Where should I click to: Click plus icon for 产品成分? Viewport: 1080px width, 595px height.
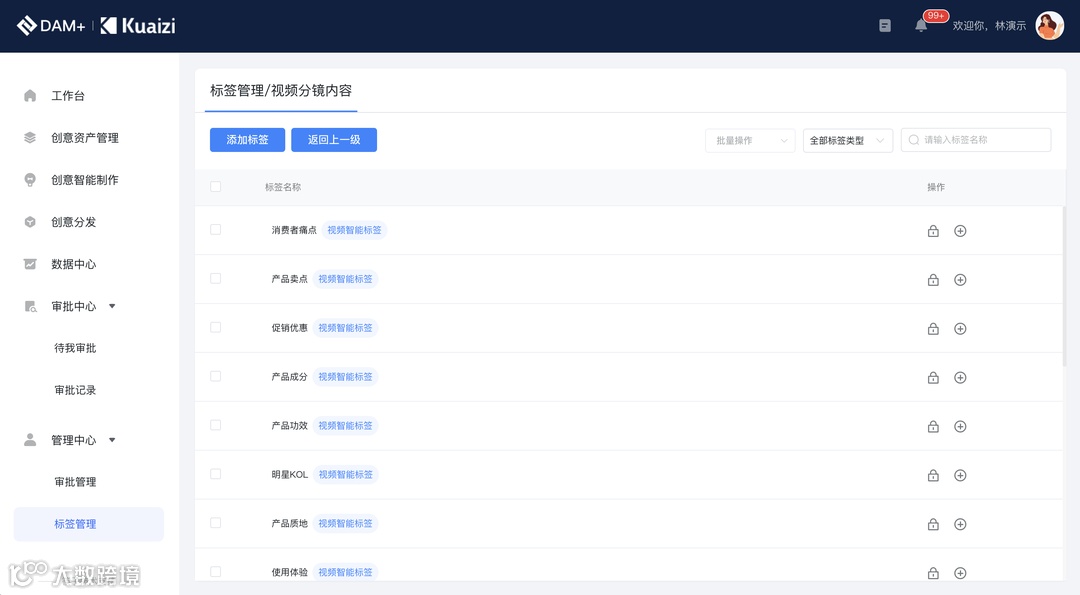click(960, 377)
